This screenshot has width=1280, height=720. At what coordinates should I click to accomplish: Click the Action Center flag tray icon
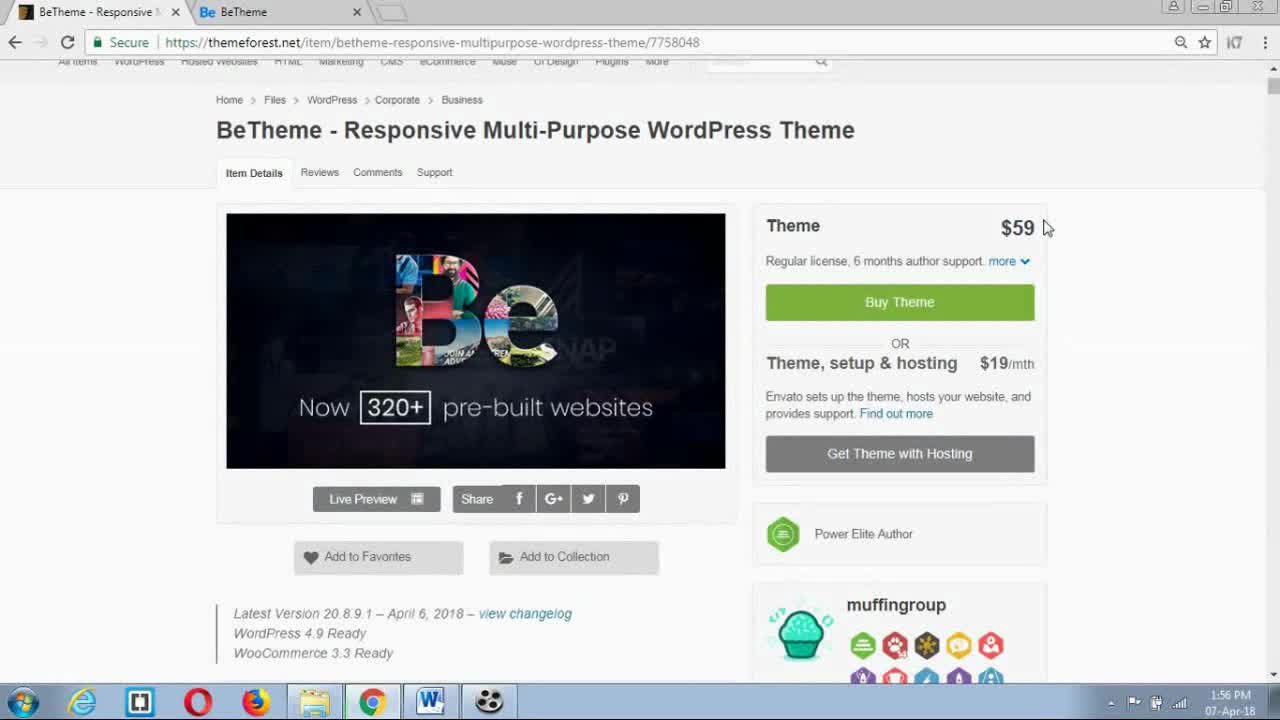tap(1134, 703)
